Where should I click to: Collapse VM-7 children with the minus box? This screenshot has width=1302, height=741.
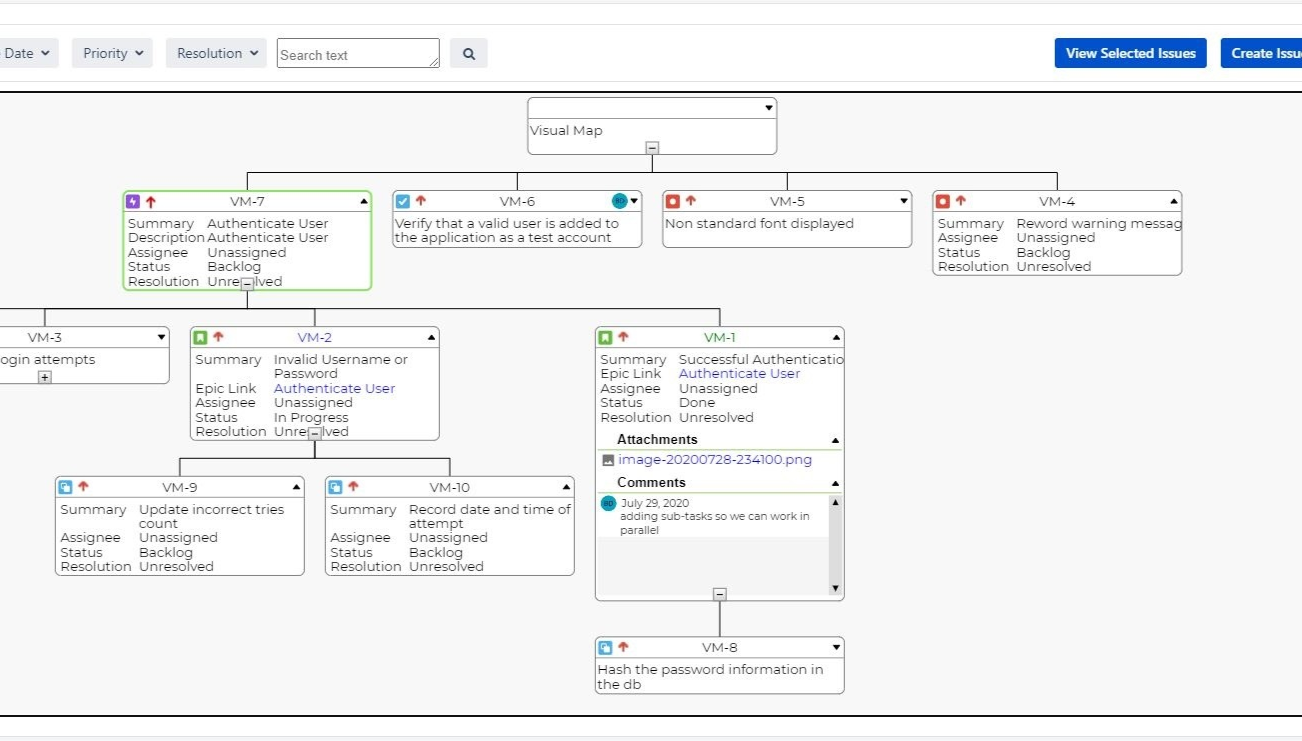(247, 282)
